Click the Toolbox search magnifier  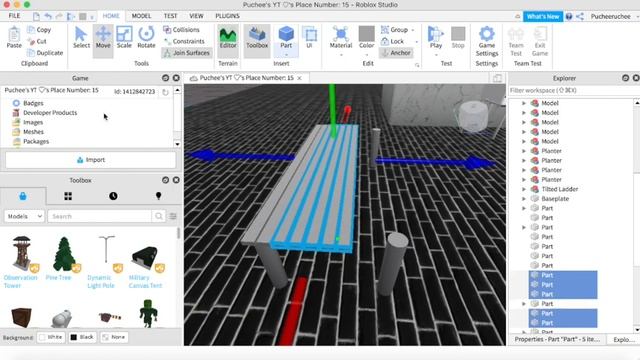[159, 216]
